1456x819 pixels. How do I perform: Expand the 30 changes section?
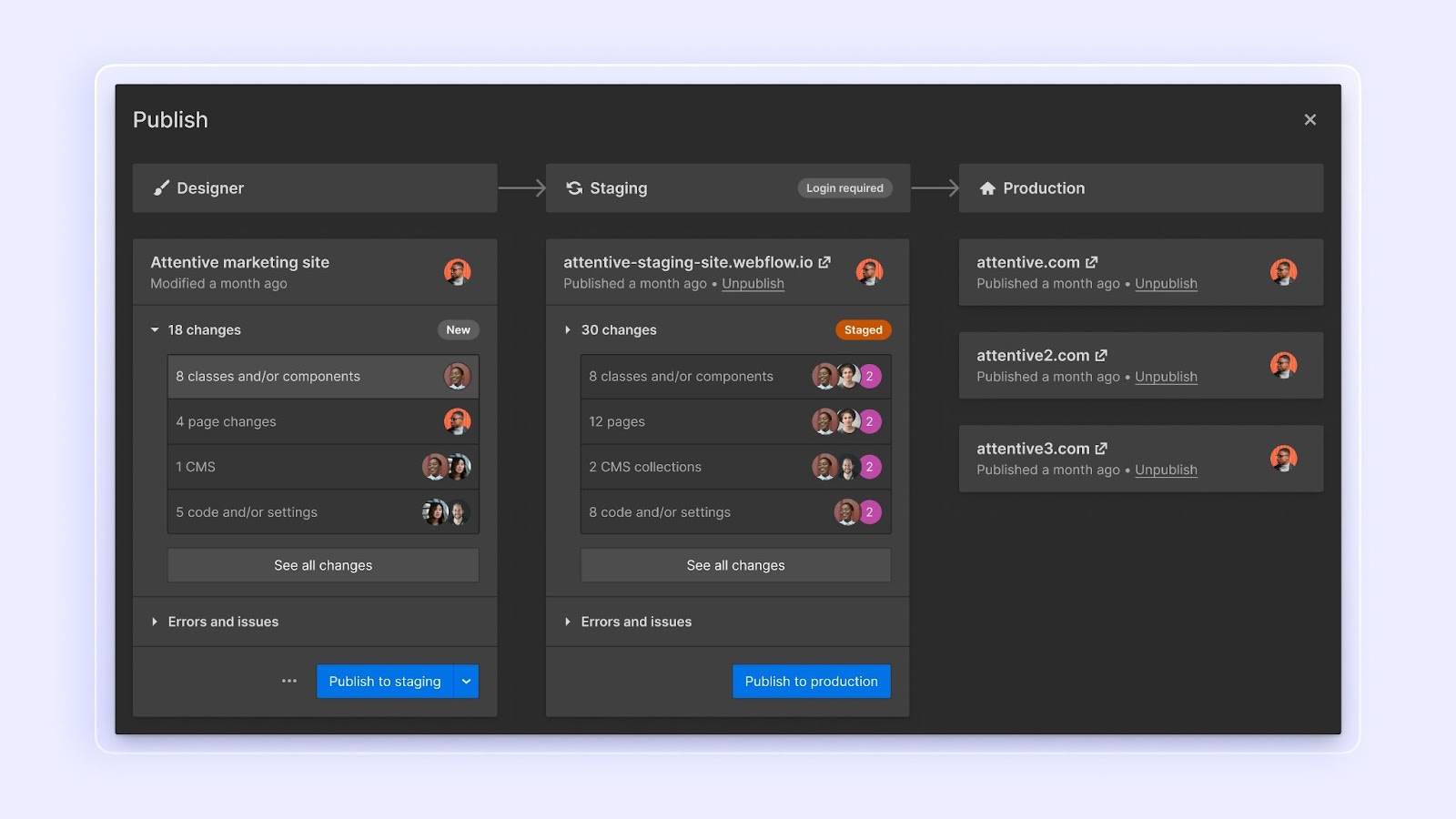coord(568,330)
